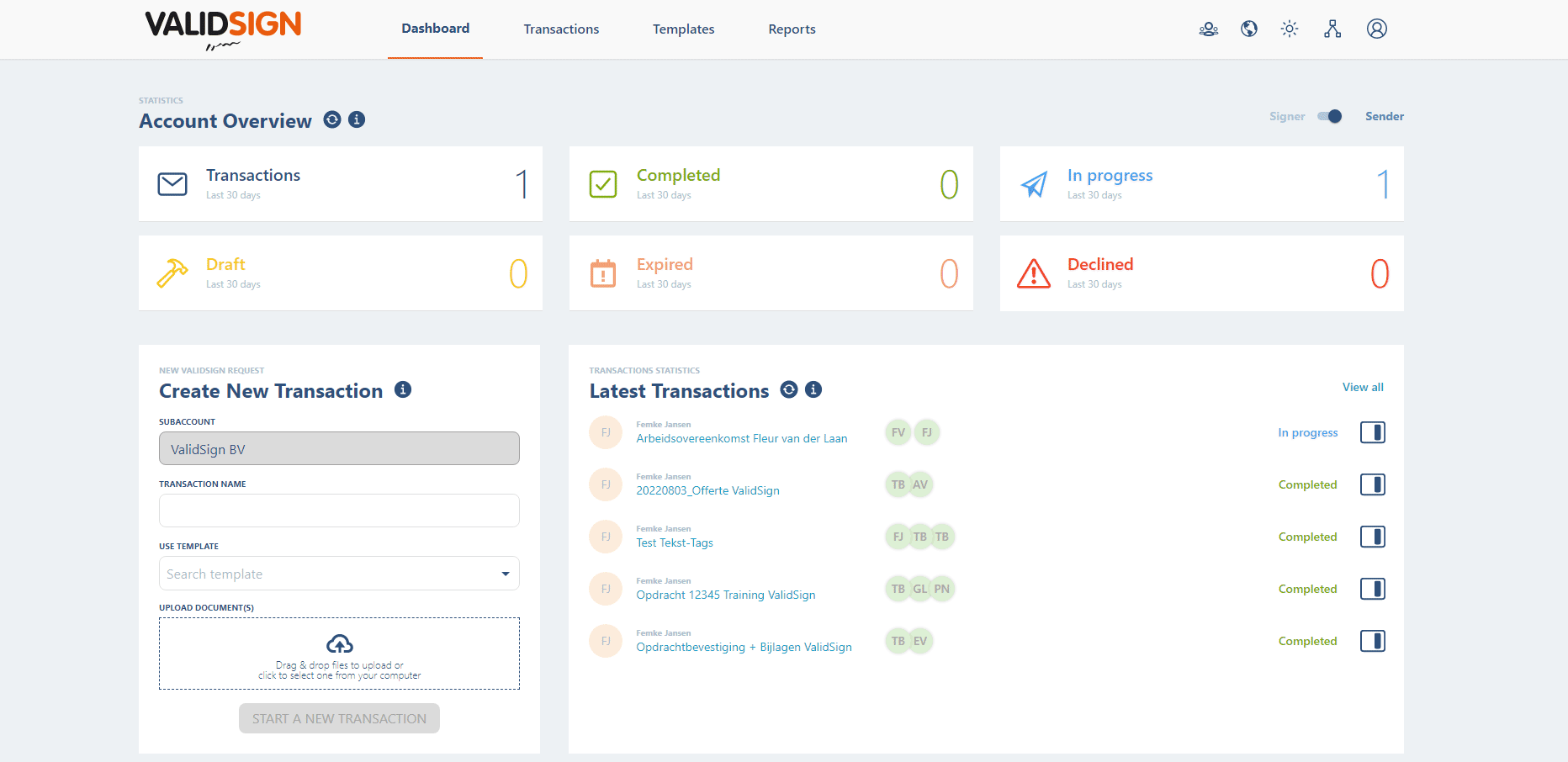Viewport: 1568px width, 762px height.
Task: Toggle the Signer/Sender switch
Action: coord(1330,116)
